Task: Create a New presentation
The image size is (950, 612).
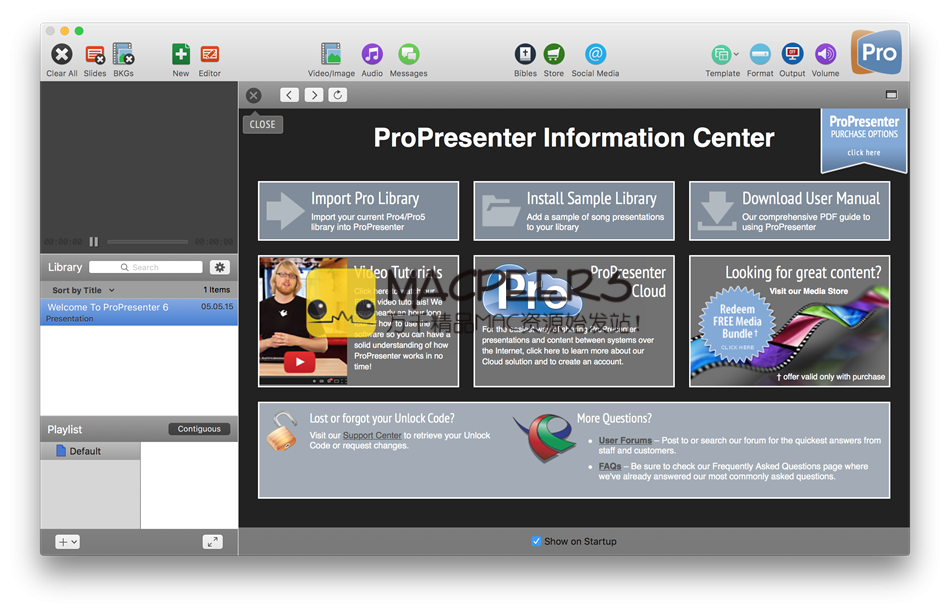Action: coord(181,55)
